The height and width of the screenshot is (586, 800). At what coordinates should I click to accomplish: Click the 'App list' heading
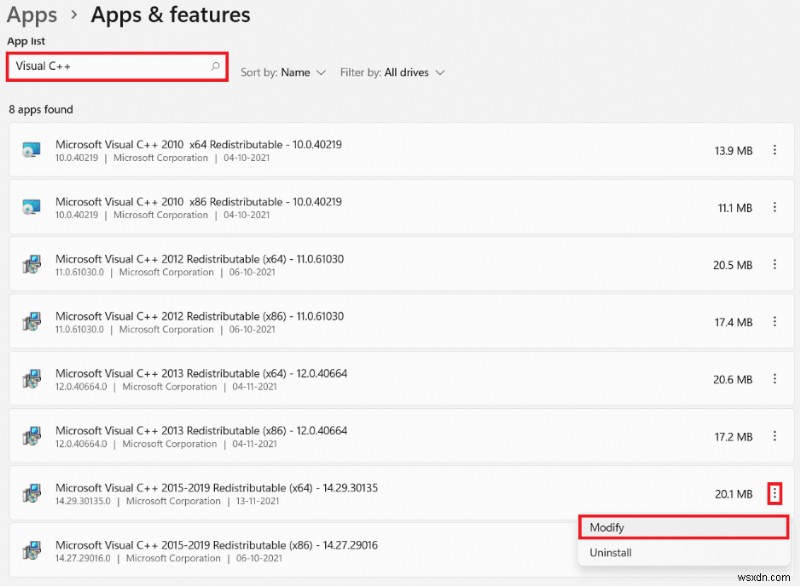(26, 41)
